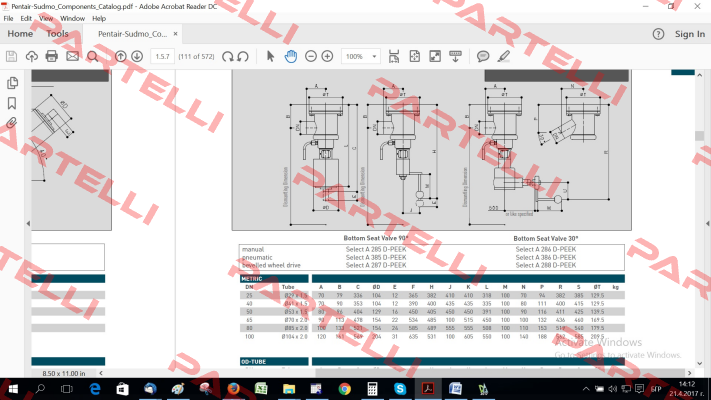Enter full screen view mode

point(435,56)
